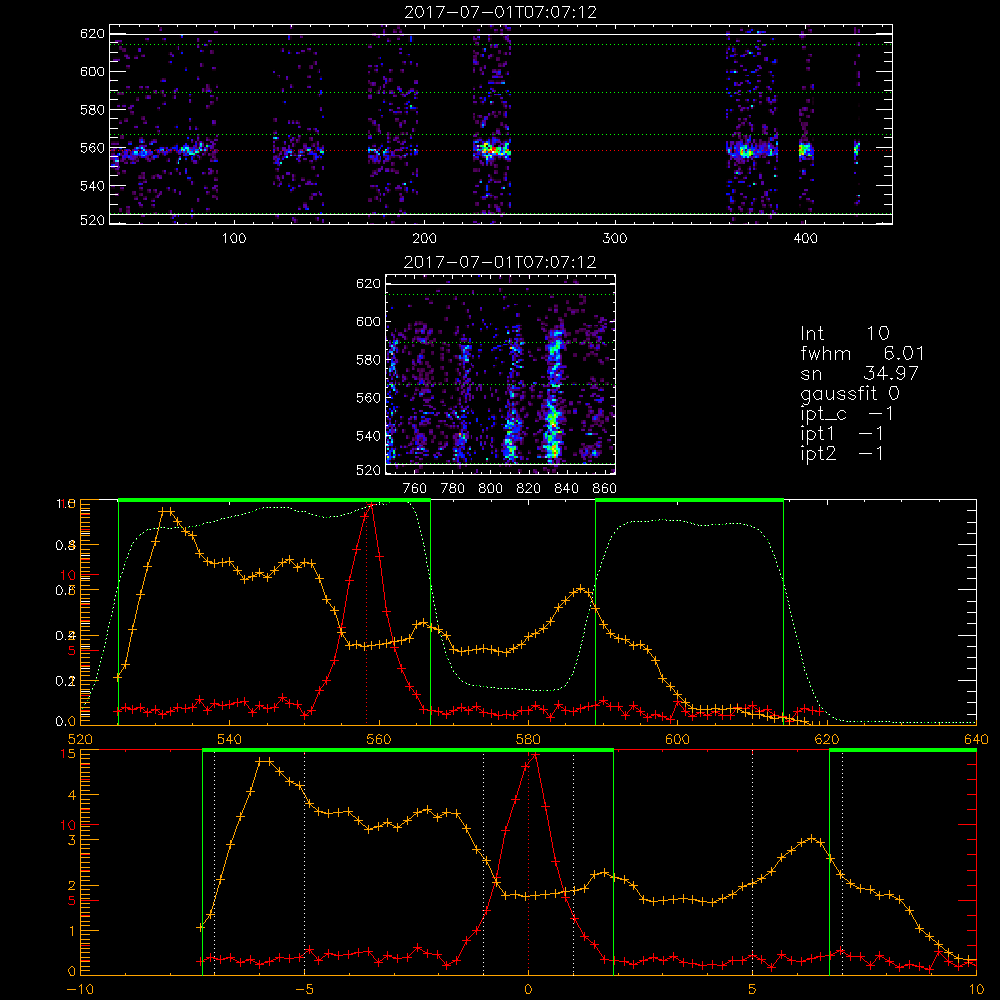Select the 'ipt2 -1' readout text
This screenshot has height=1000, width=1000.
coord(842,453)
